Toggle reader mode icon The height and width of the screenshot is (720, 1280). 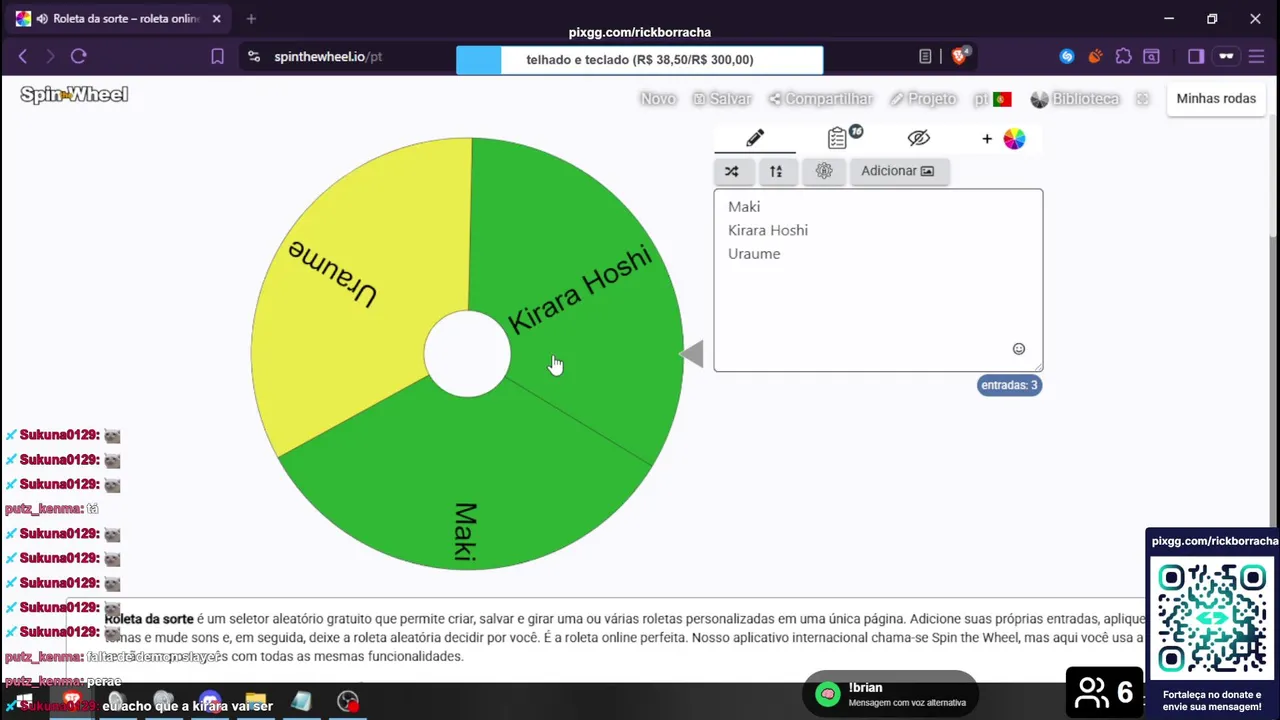tap(925, 57)
